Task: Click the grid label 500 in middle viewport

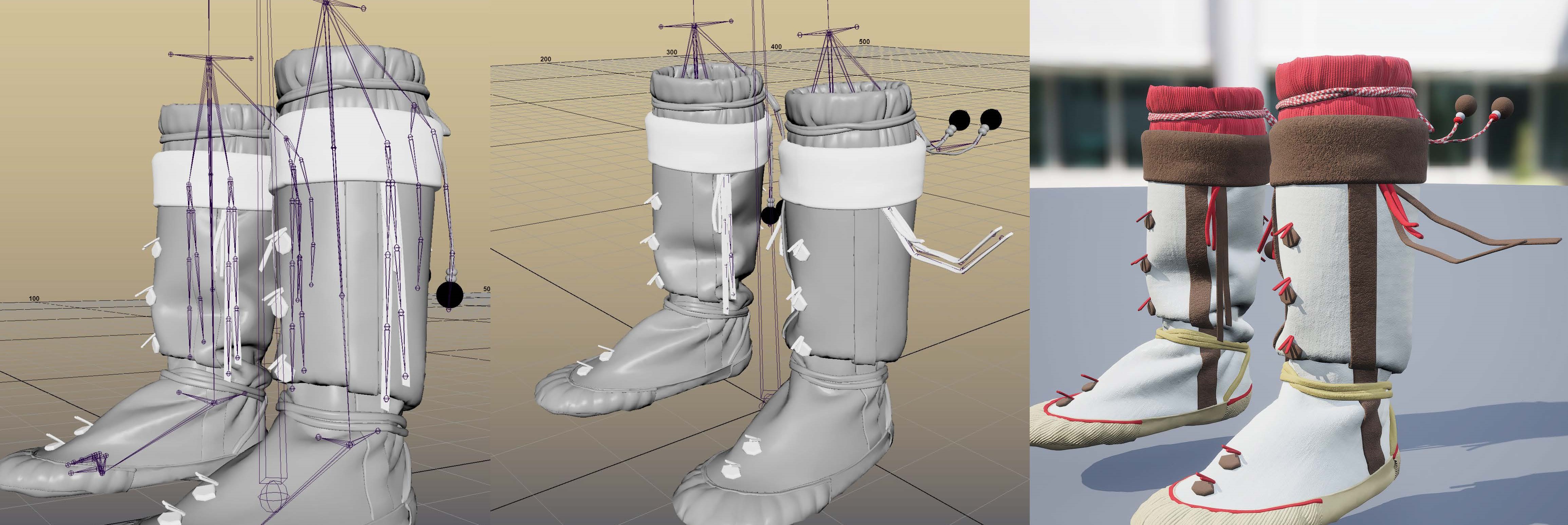Action: point(864,42)
